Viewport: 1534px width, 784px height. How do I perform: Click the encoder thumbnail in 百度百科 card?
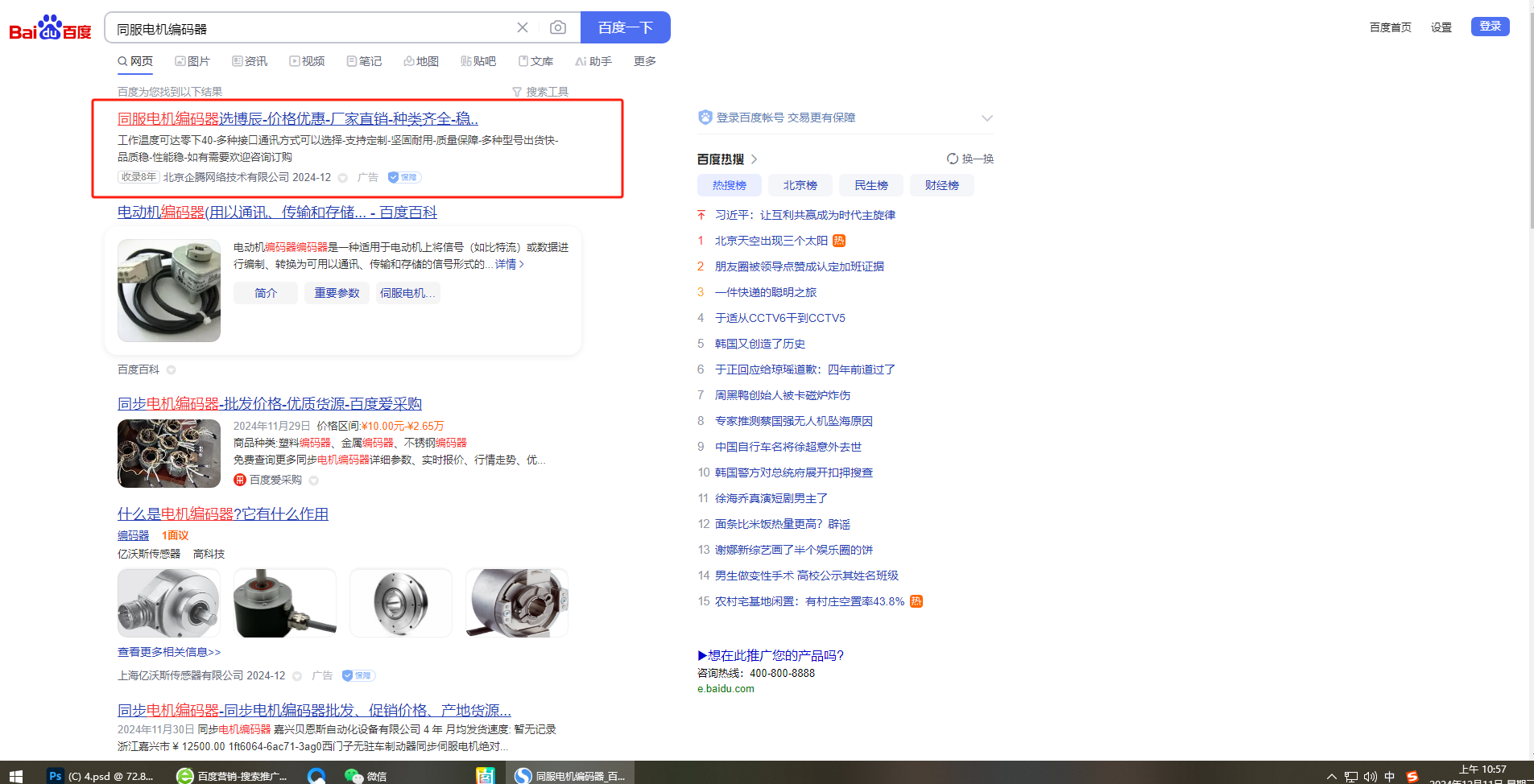(169, 291)
